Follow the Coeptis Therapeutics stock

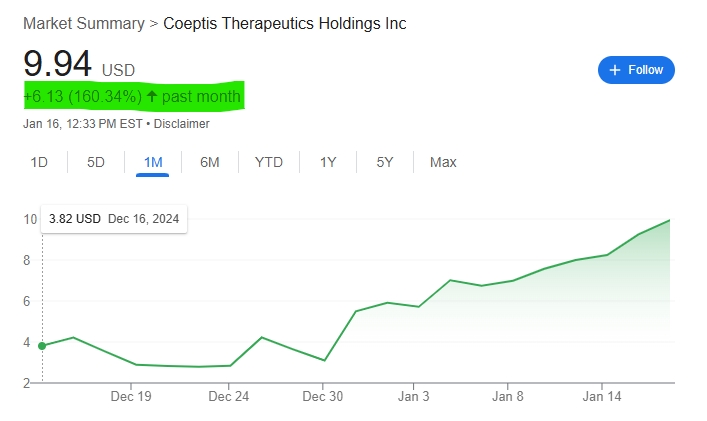point(636,70)
